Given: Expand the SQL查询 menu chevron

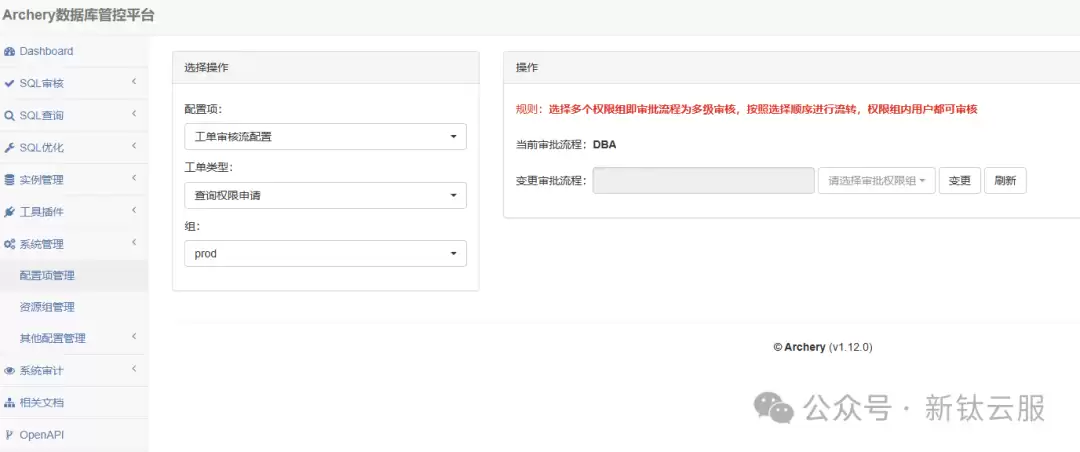Looking at the screenshot, I should (x=134, y=114).
